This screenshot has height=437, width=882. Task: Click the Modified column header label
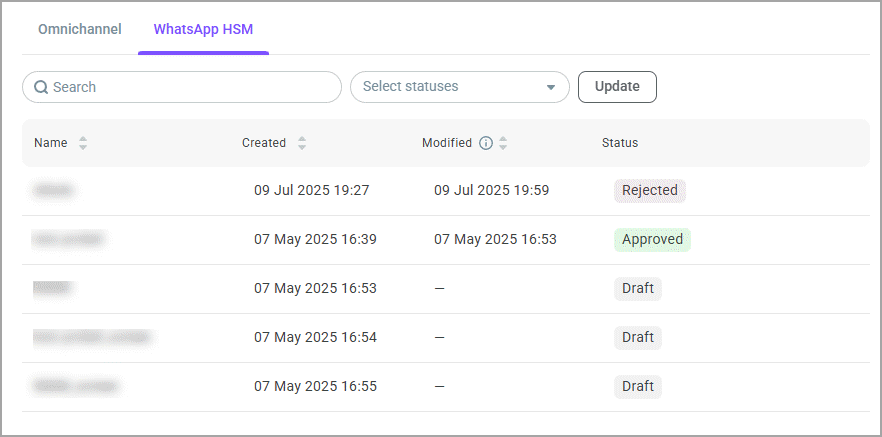[x=447, y=143]
